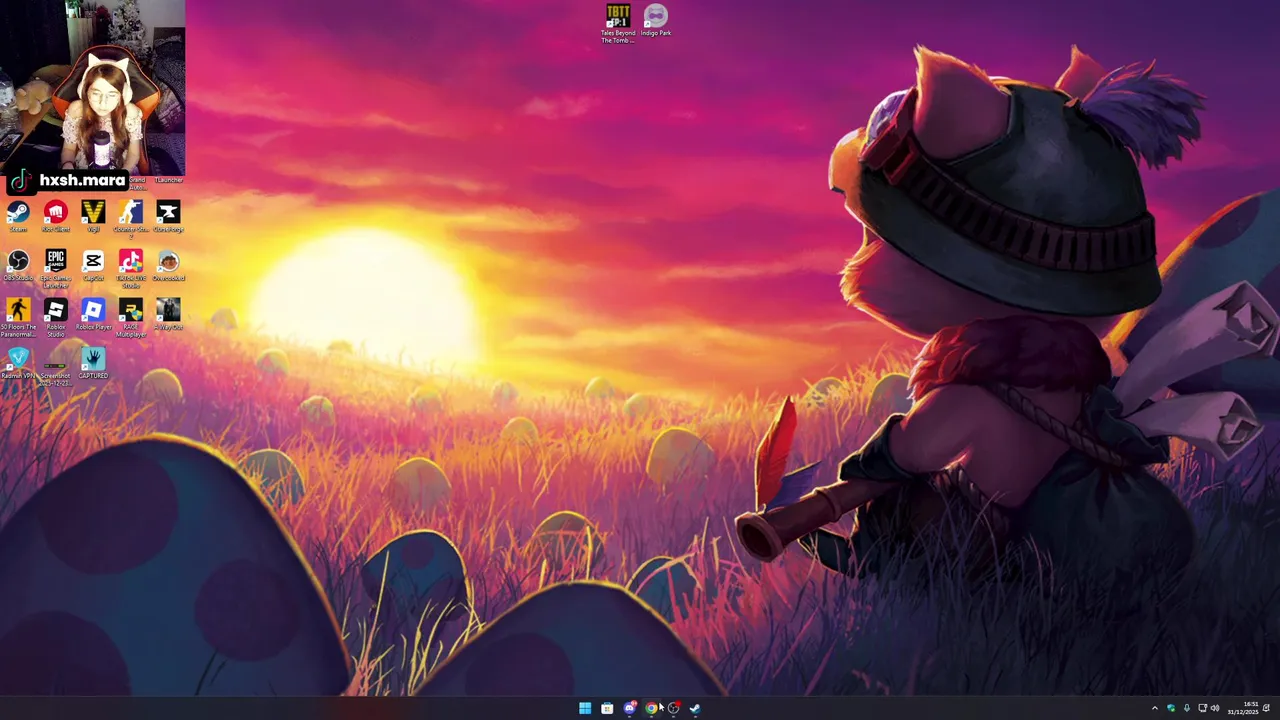
Task: Select the OBS Studio desktop shortcut
Action: 18,265
